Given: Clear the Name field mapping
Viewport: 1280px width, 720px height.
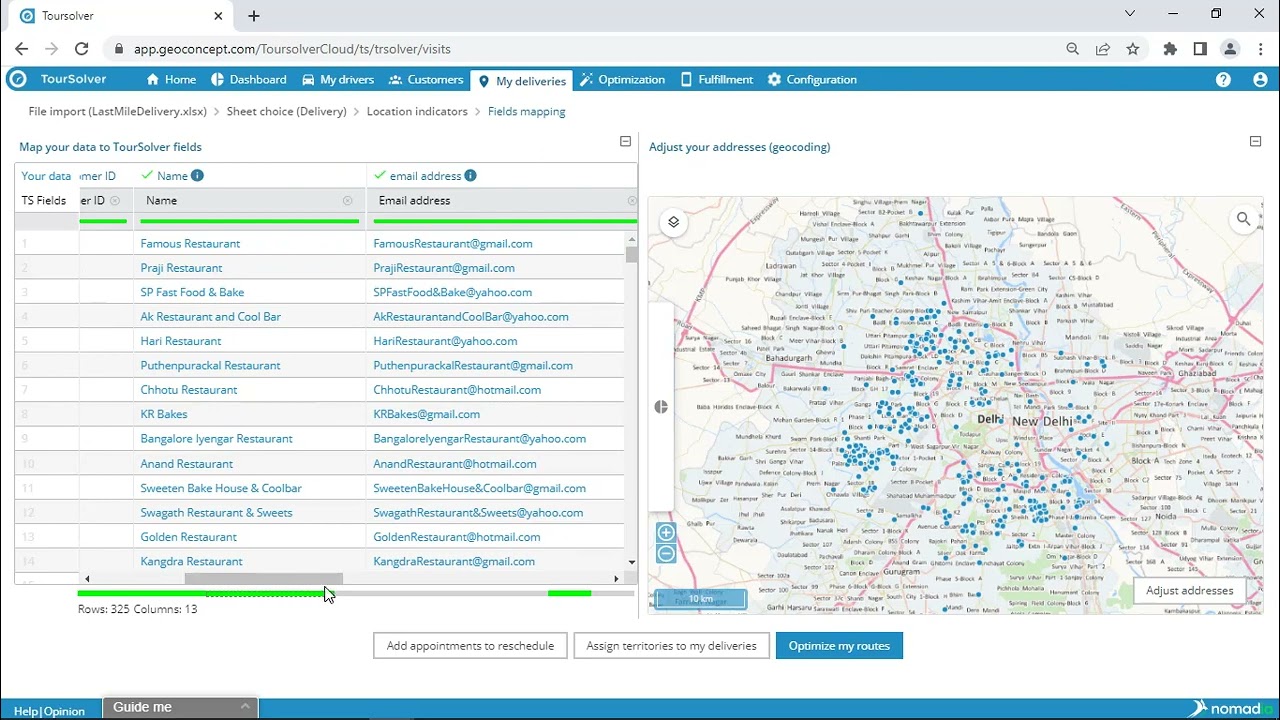Looking at the screenshot, I should (347, 201).
